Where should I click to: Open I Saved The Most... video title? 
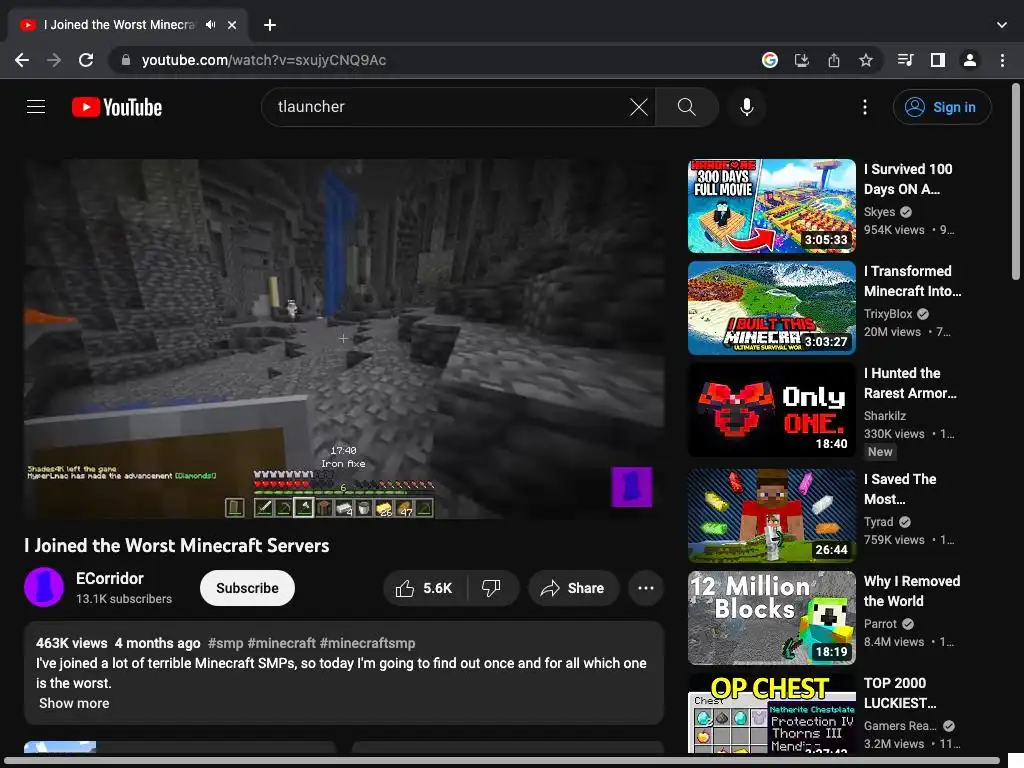click(x=900, y=489)
